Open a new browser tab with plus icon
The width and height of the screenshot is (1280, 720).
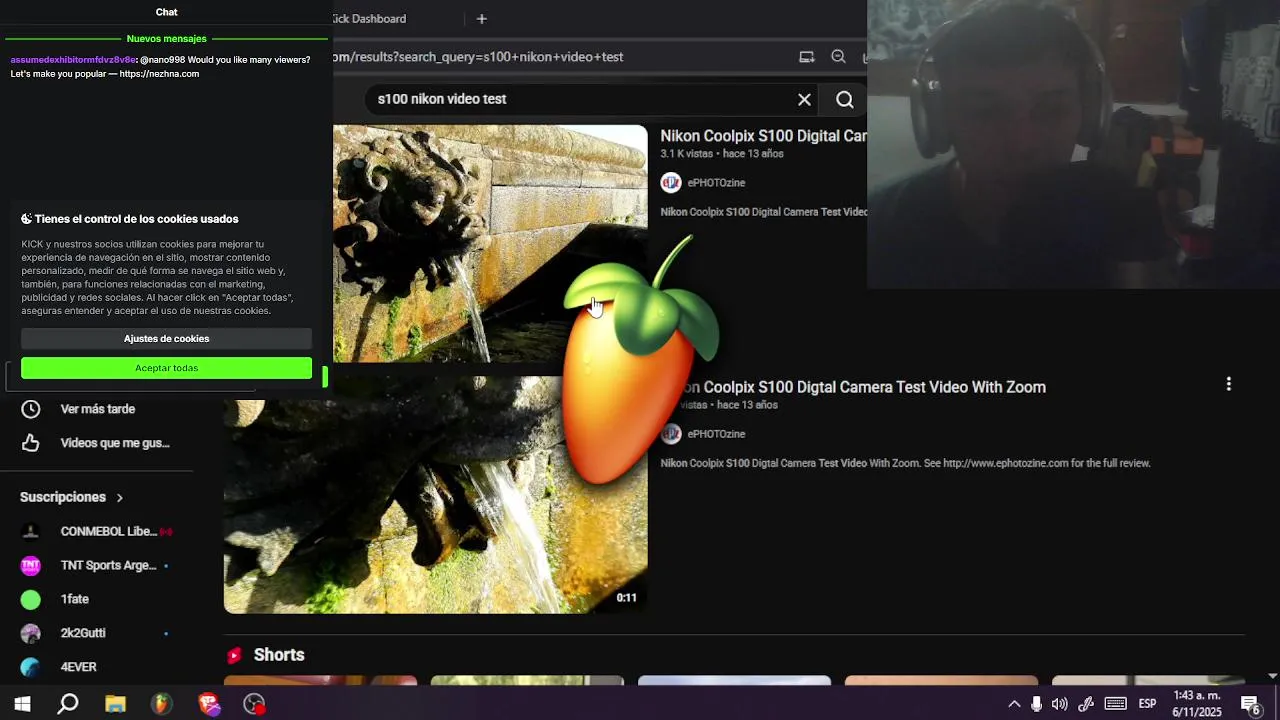pyautogui.click(x=481, y=19)
